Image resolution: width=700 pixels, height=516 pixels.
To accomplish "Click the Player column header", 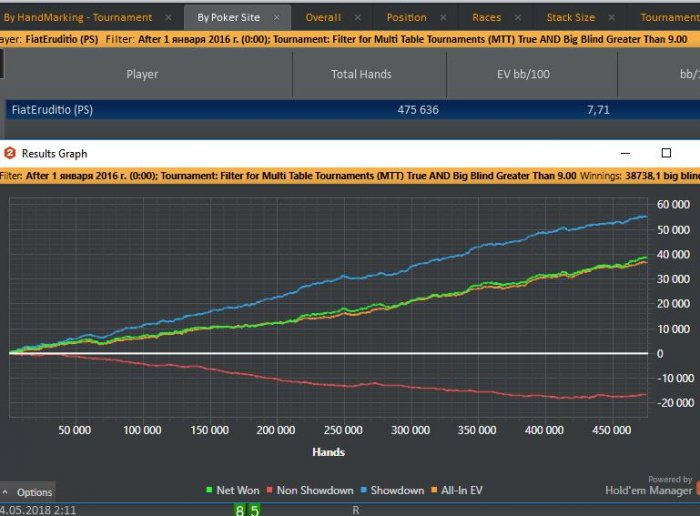I will (142, 74).
